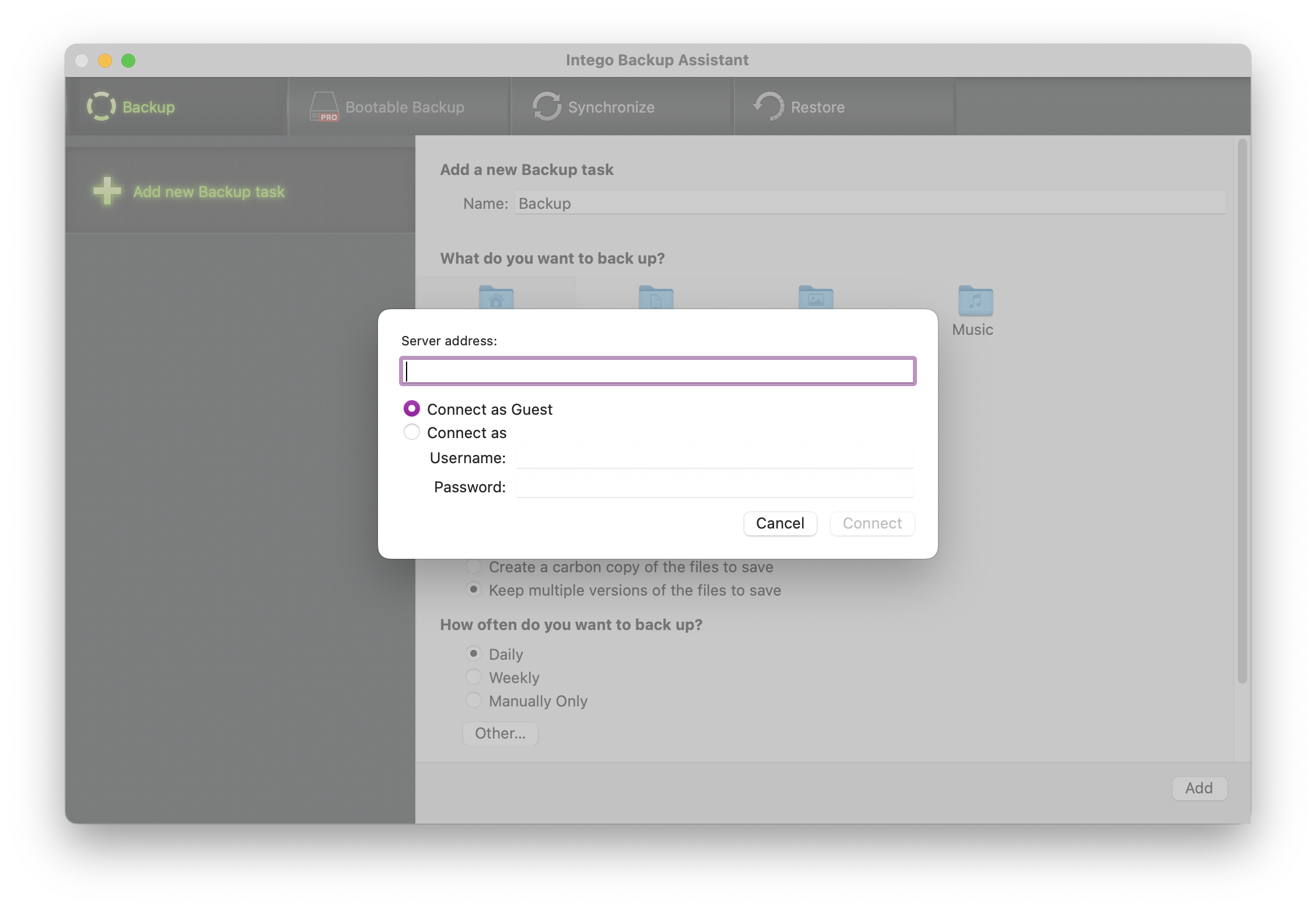Click the green plus icon in sidebar

tap(107, 191)
